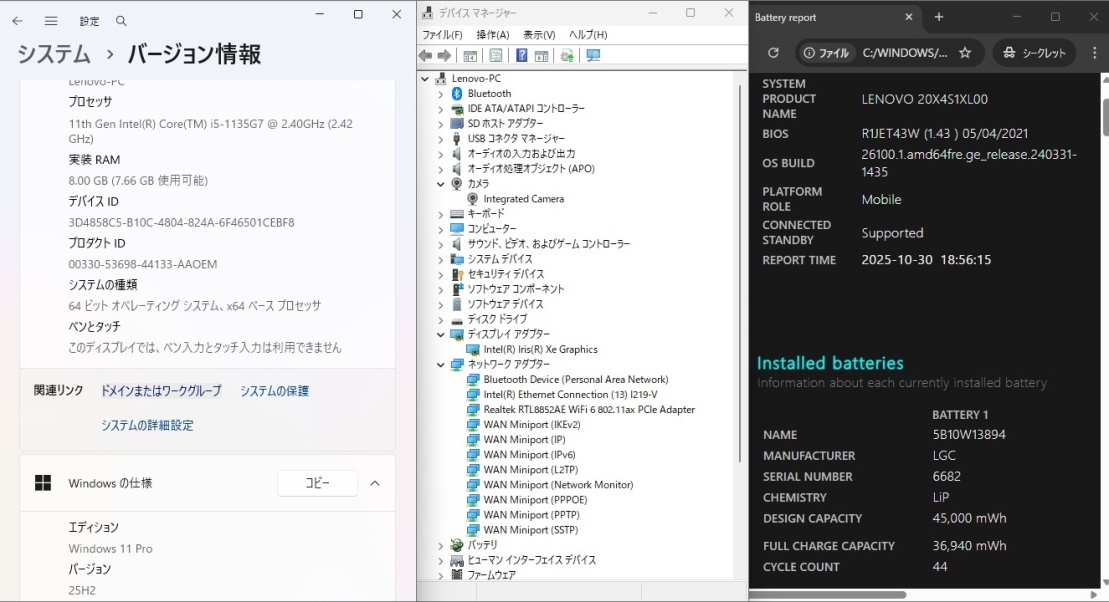Click the back arrow in Device Manager
The image size is (1109, 602).
pos(424,55)
